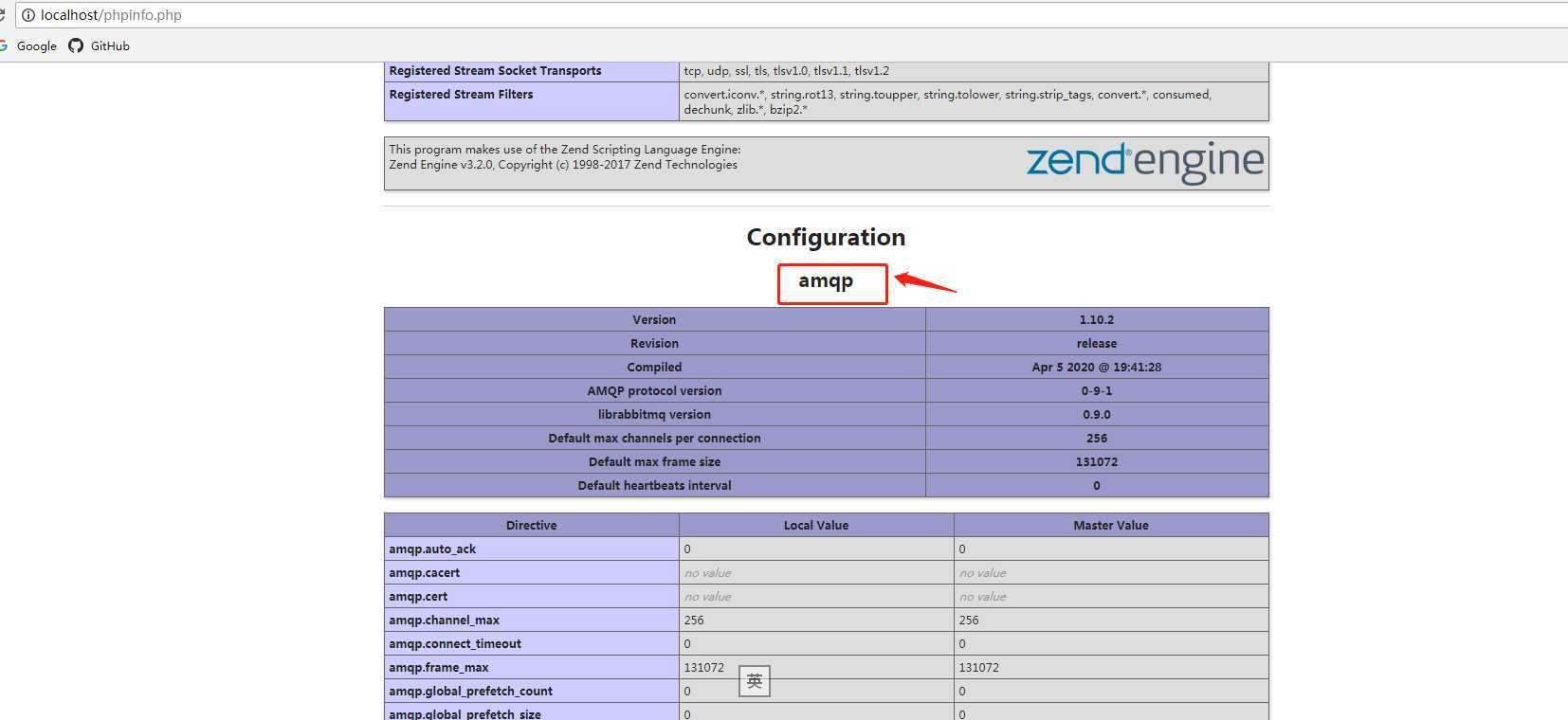
Task: Click the amqp.cert directive
Action: point(418,596)
